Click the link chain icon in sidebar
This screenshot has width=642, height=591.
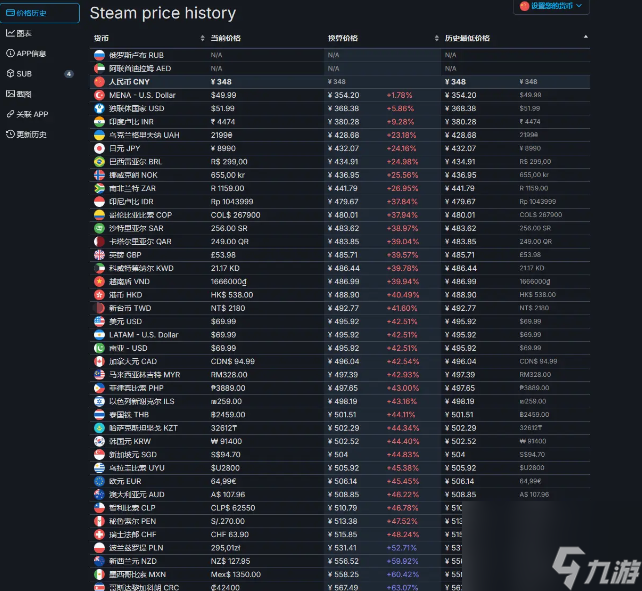pos(10,114)
